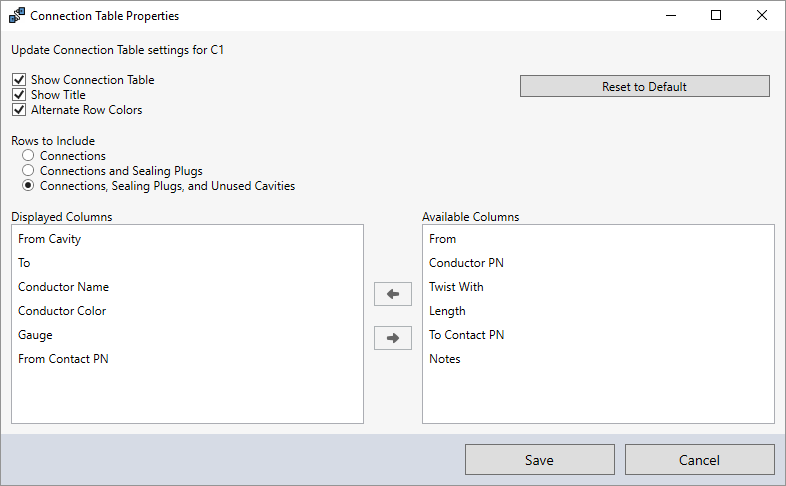The height and width of the screenshot is (486, 786).
Task: Close the Connection Table Properties window
Action: (762, 16)
